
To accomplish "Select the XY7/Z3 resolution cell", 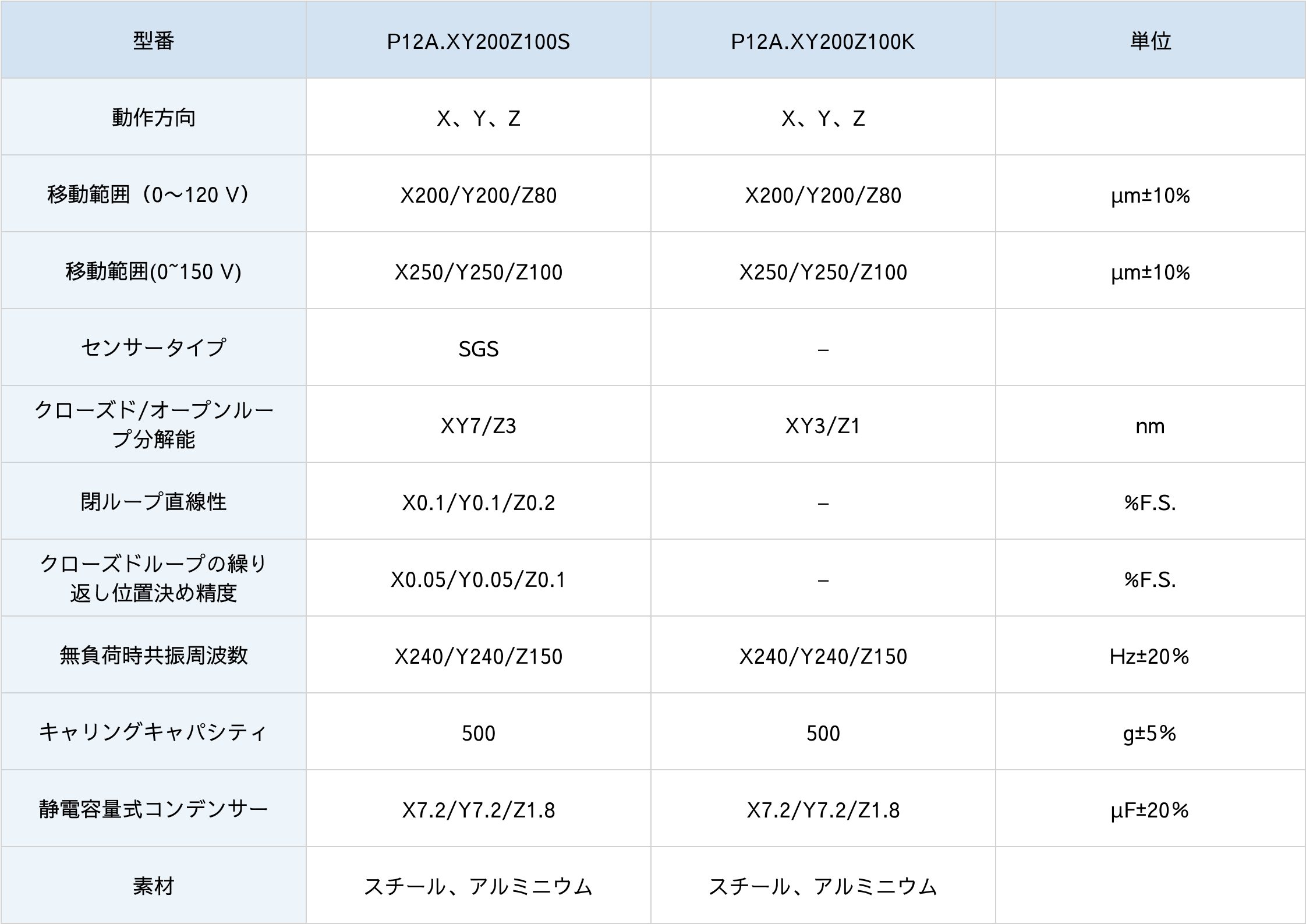I will pos(478,426).
